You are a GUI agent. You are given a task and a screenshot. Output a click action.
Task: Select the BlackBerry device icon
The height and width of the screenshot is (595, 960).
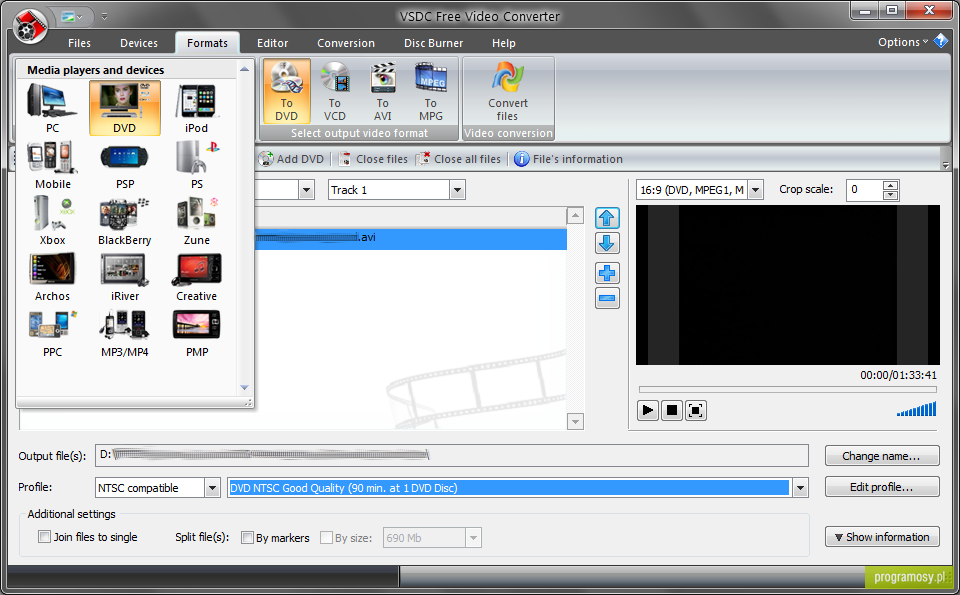coord(125,221)
